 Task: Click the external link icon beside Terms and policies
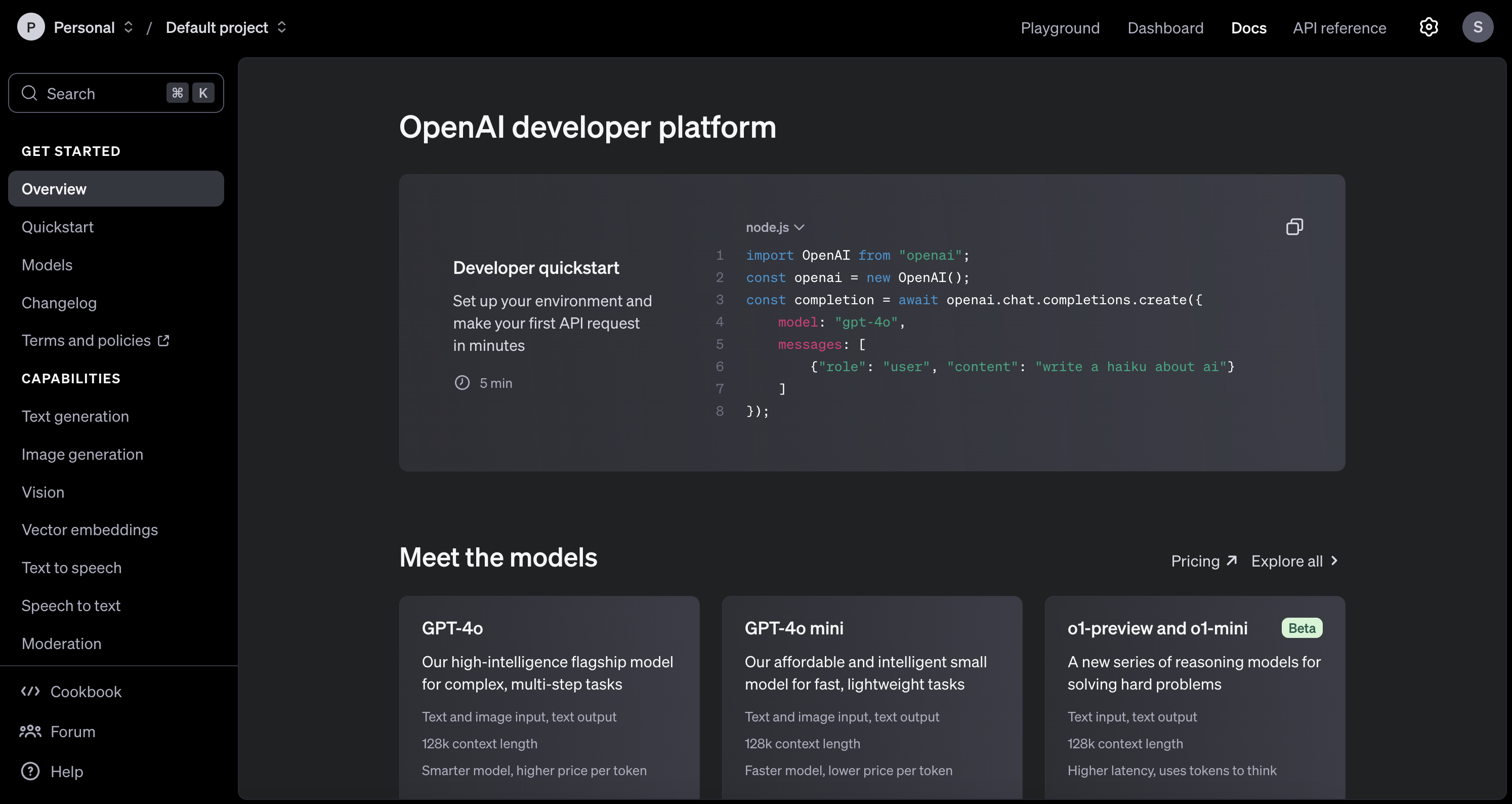[x=164, y=341]
